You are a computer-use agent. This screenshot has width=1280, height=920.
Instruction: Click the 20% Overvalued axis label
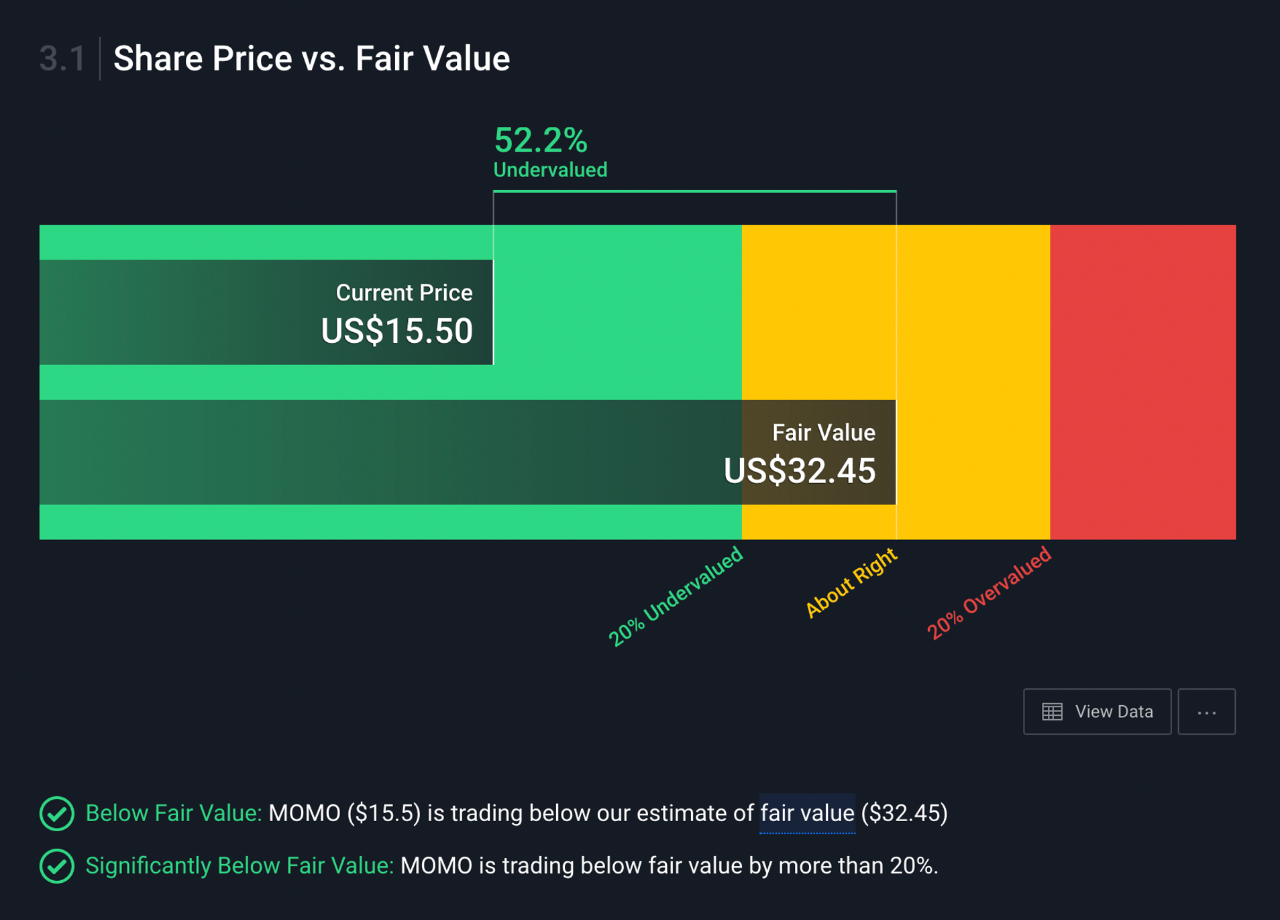coord(989,594)
